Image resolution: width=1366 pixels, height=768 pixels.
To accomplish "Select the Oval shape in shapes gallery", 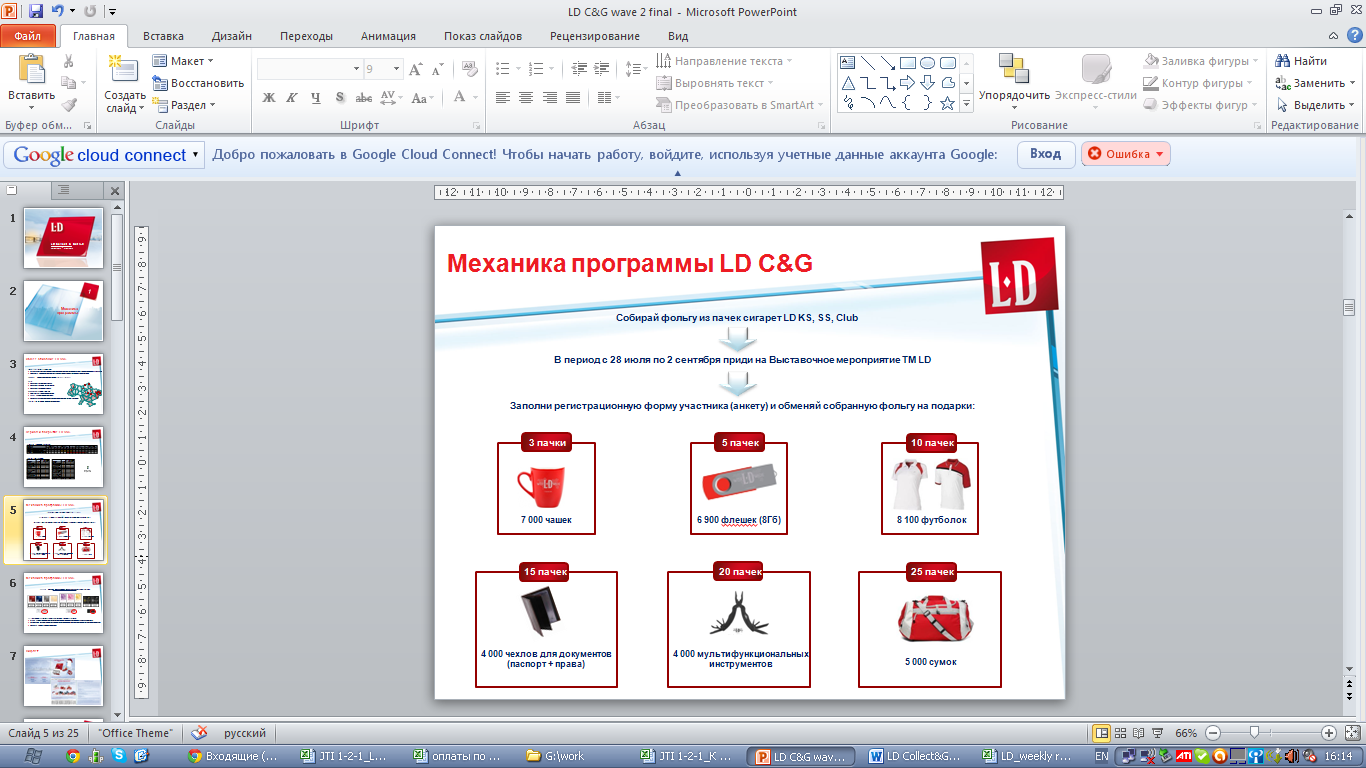I will [x=927, y=63].
